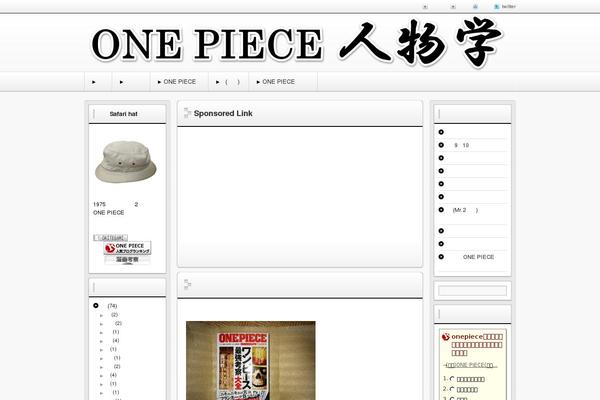This screenshot has width=600, height=400.
Task: Select poll option 2 radio button
Action: (452, 389)
